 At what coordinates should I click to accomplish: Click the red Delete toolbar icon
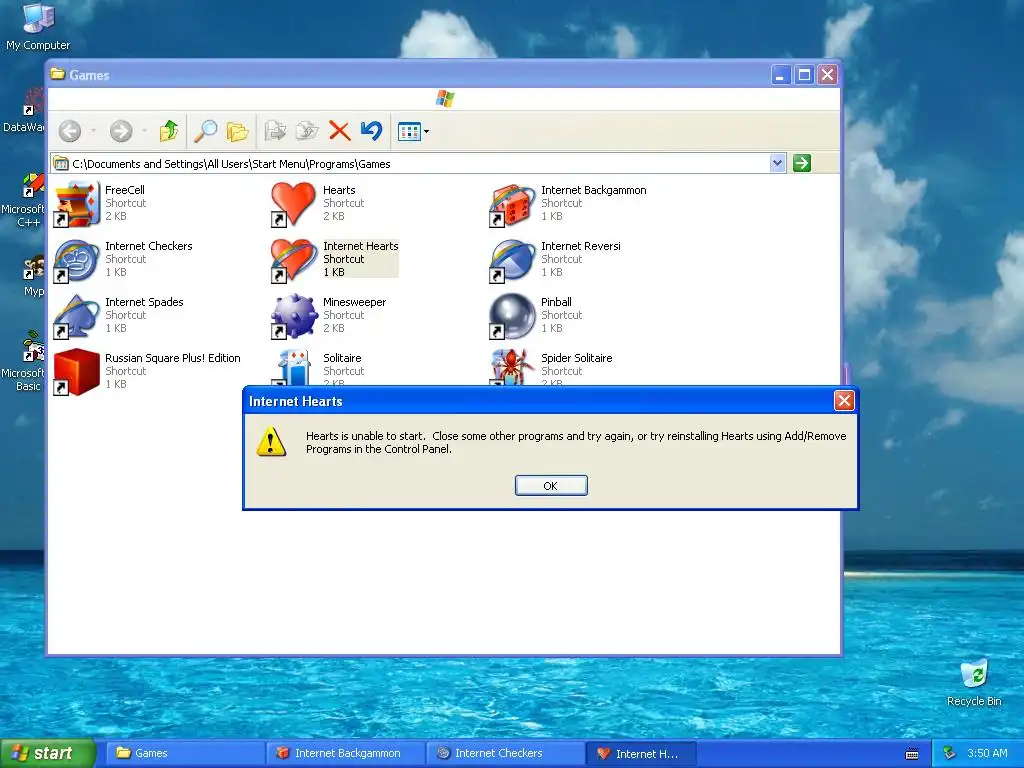click(339, 131)
